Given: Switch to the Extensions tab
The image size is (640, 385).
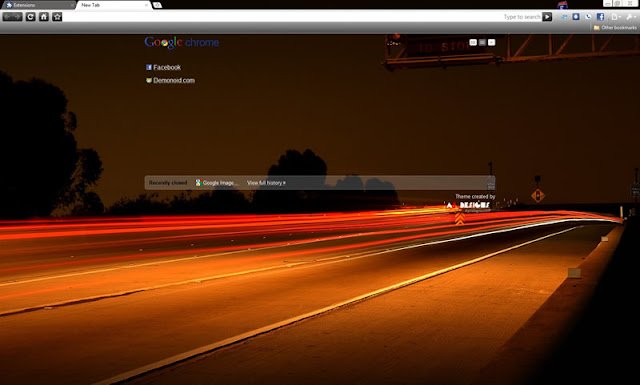Looking at the screenshot, I should 38,5.
